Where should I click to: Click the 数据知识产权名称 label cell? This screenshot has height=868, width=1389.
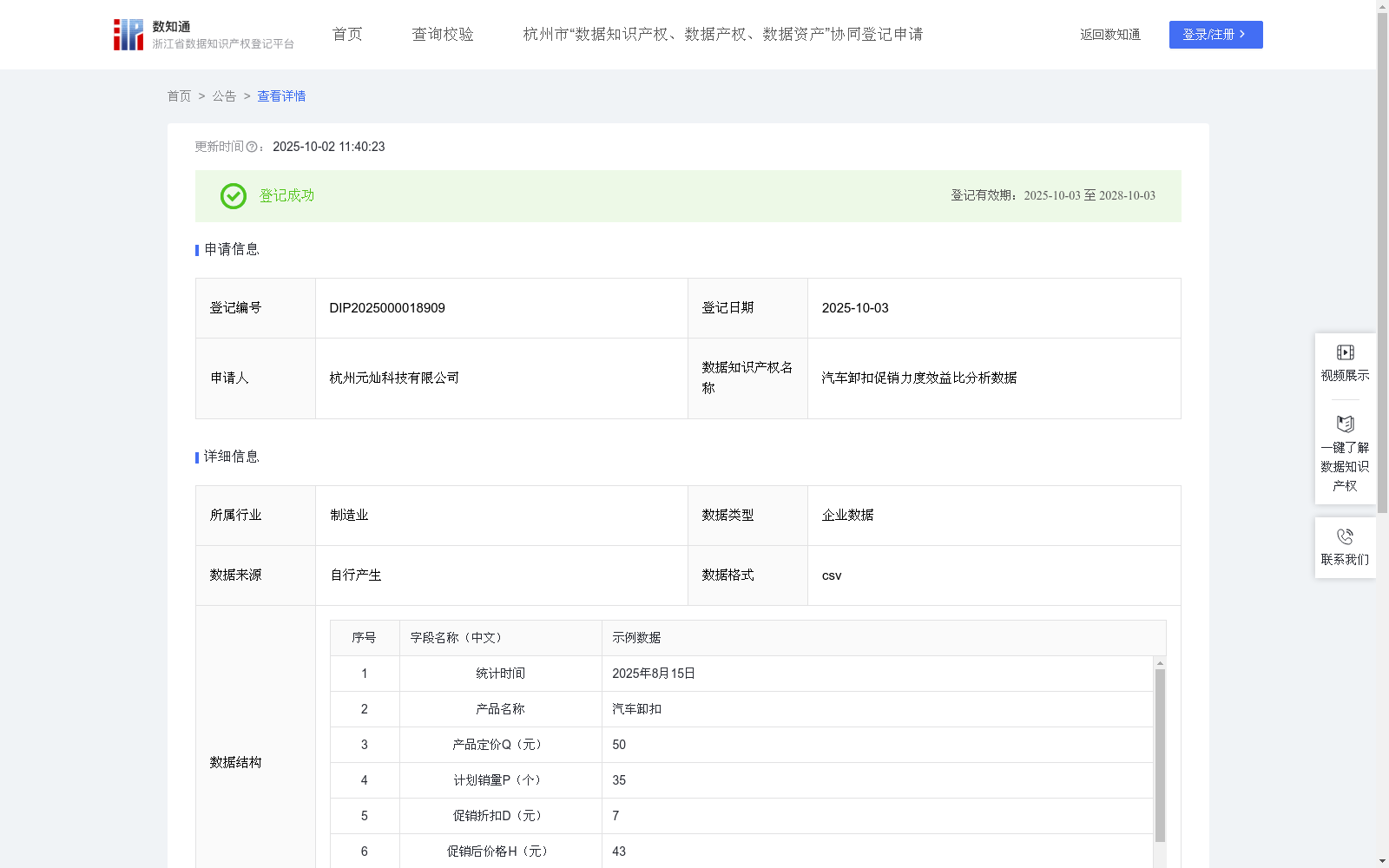coord(747,378)
